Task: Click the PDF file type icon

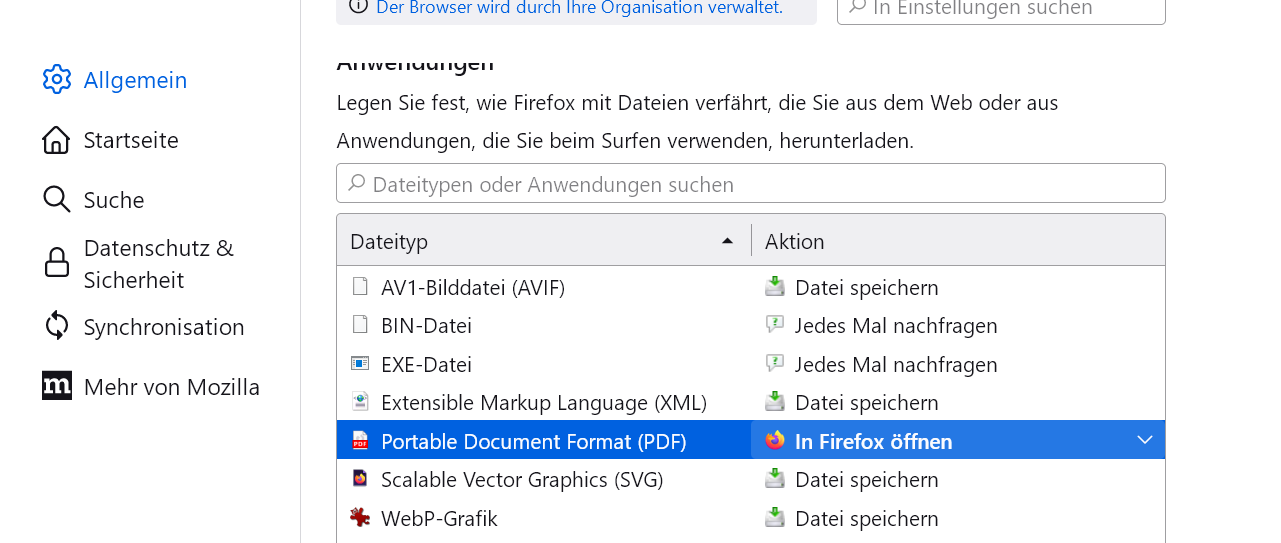Action: 360,441
